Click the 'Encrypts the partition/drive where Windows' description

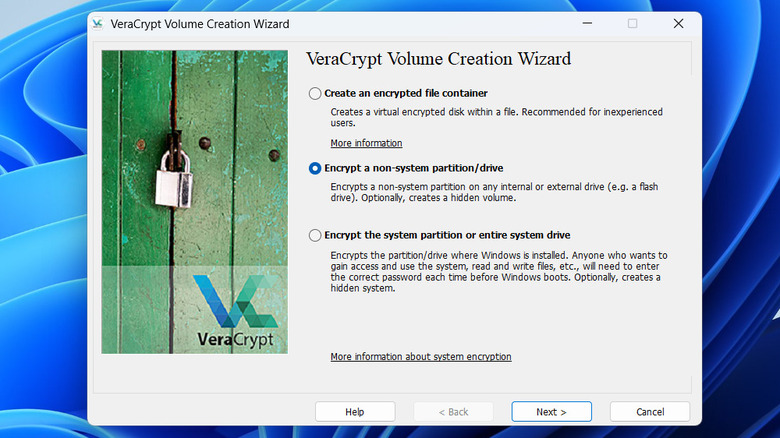pos(499,272)
